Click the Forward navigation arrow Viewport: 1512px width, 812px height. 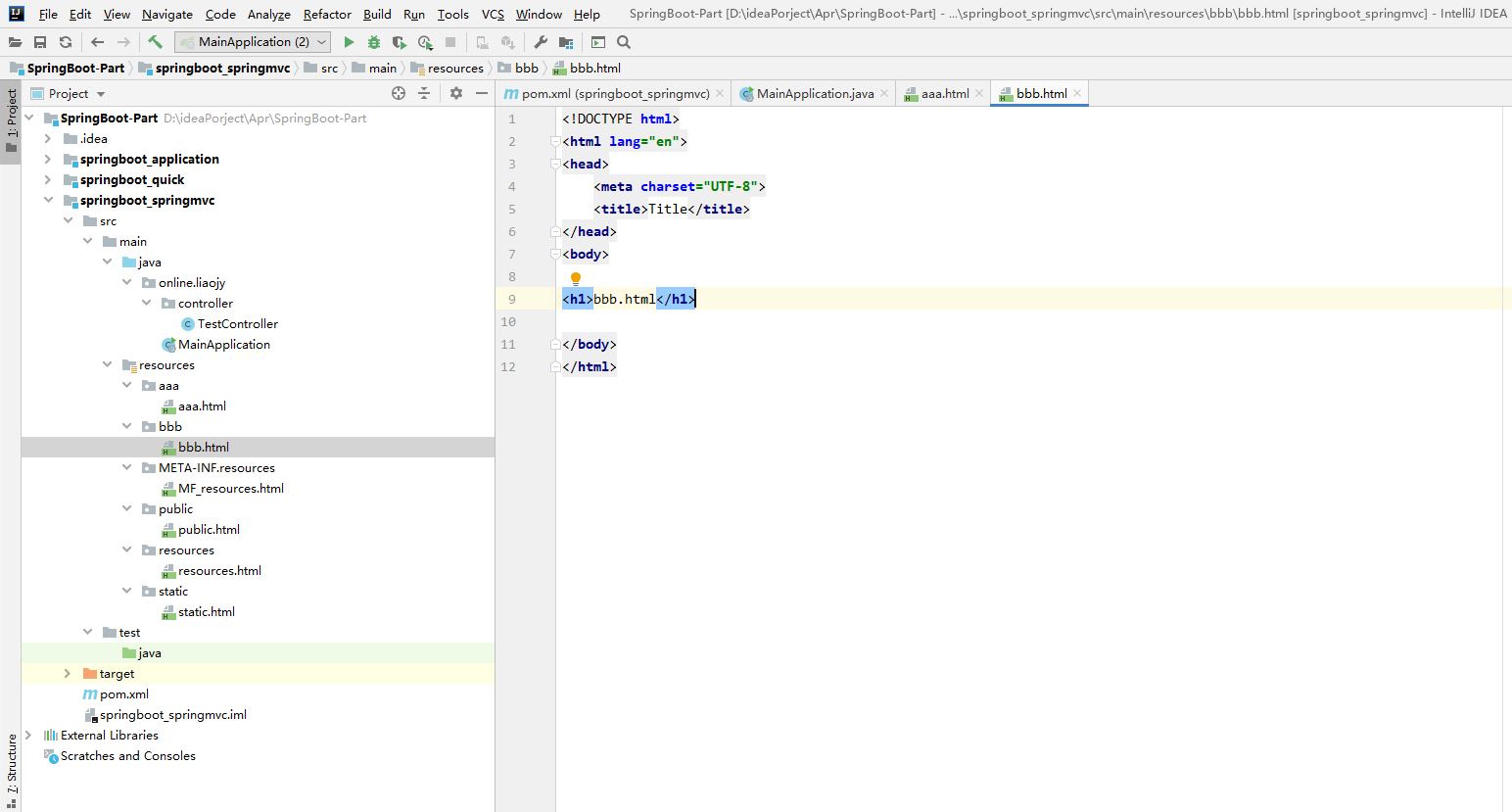point(123,42)
